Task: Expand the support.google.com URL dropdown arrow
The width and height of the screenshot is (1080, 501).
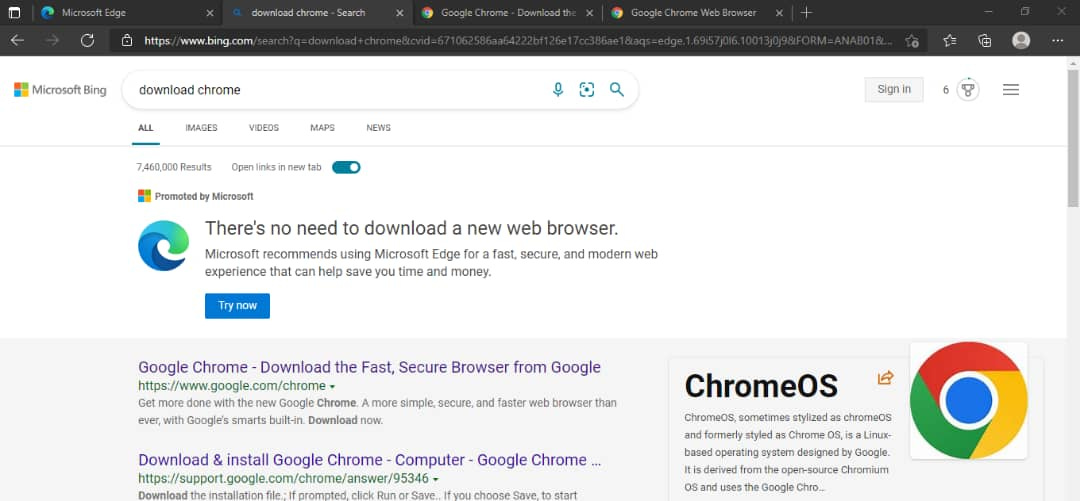Action: (436, 479)
